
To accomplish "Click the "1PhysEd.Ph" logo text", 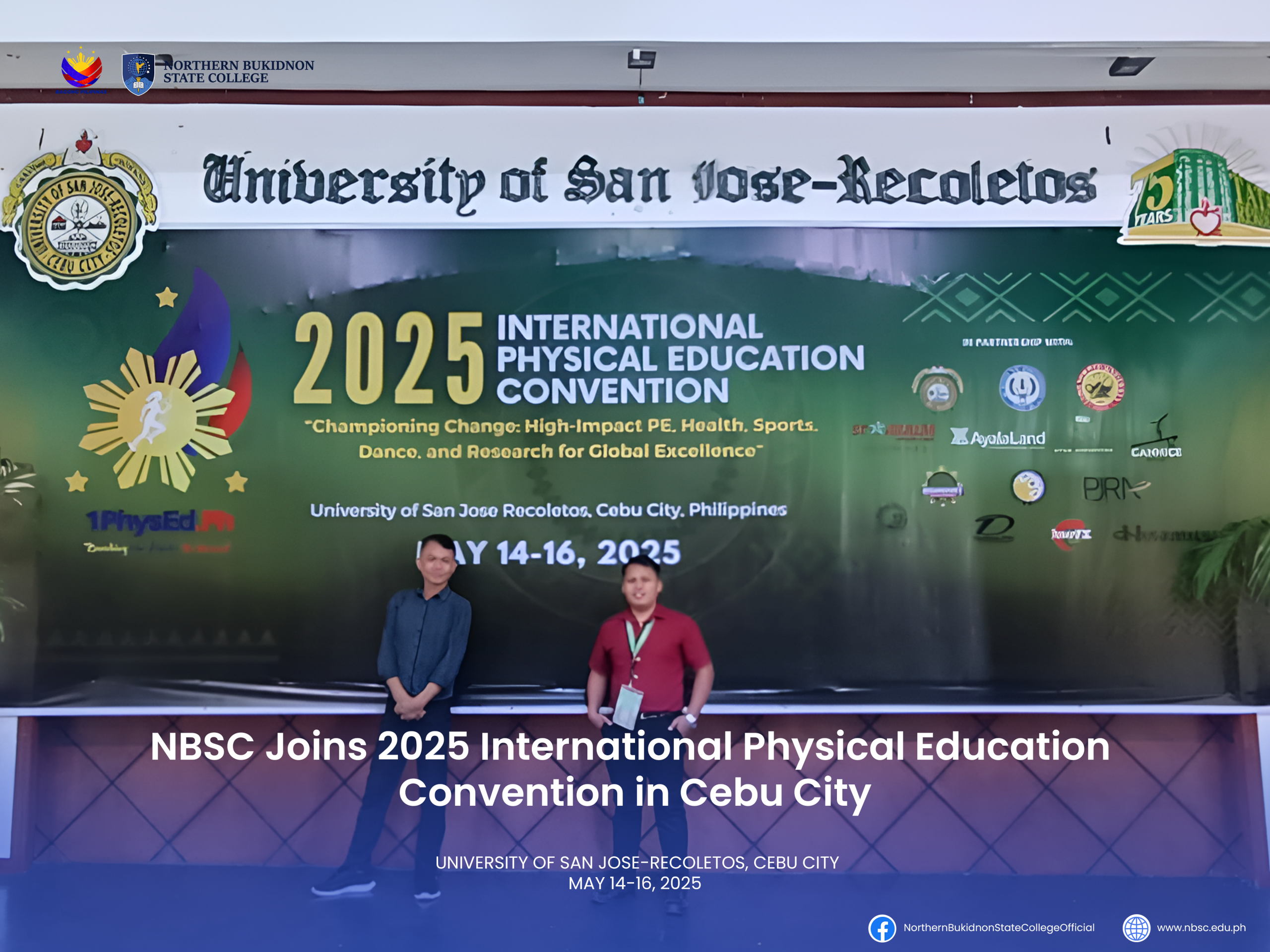I will [x=160, y=522].
